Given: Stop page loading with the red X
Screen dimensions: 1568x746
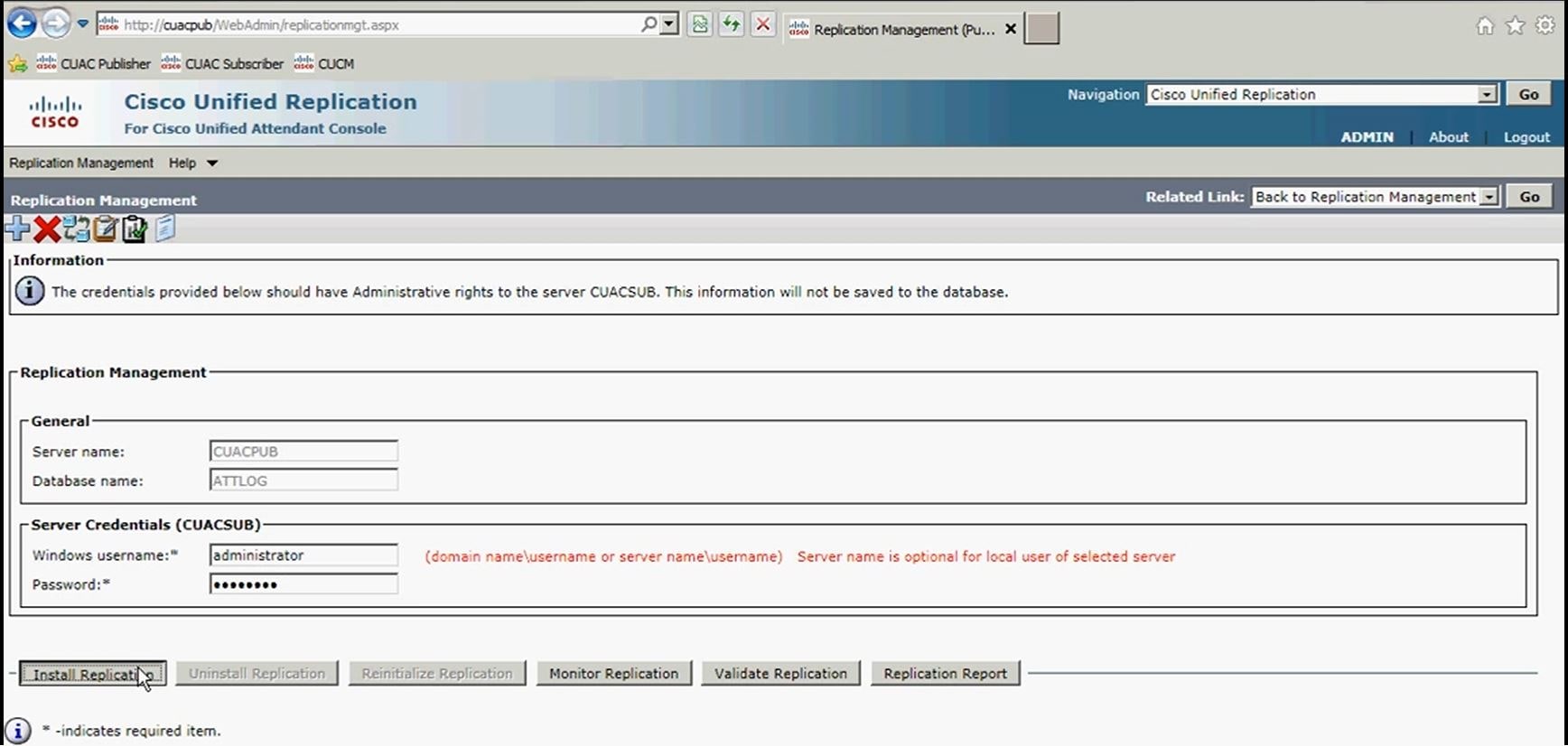Looking at the screenshot, I should point(763,24).
